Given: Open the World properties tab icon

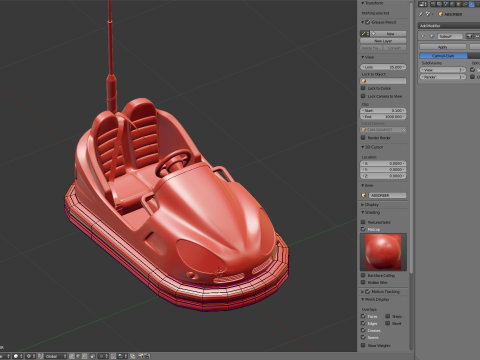Looking at the screenshot, I should pyautogui.click(x=452, y=4).
